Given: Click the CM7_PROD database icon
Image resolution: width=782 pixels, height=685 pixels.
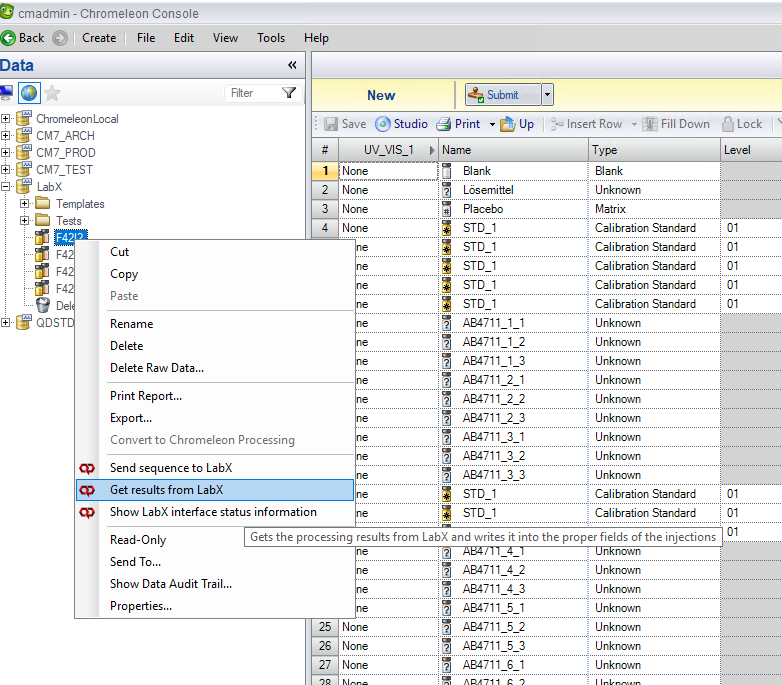Looking at the screenshot, I should pyautogui.click(x=24, y=152).
